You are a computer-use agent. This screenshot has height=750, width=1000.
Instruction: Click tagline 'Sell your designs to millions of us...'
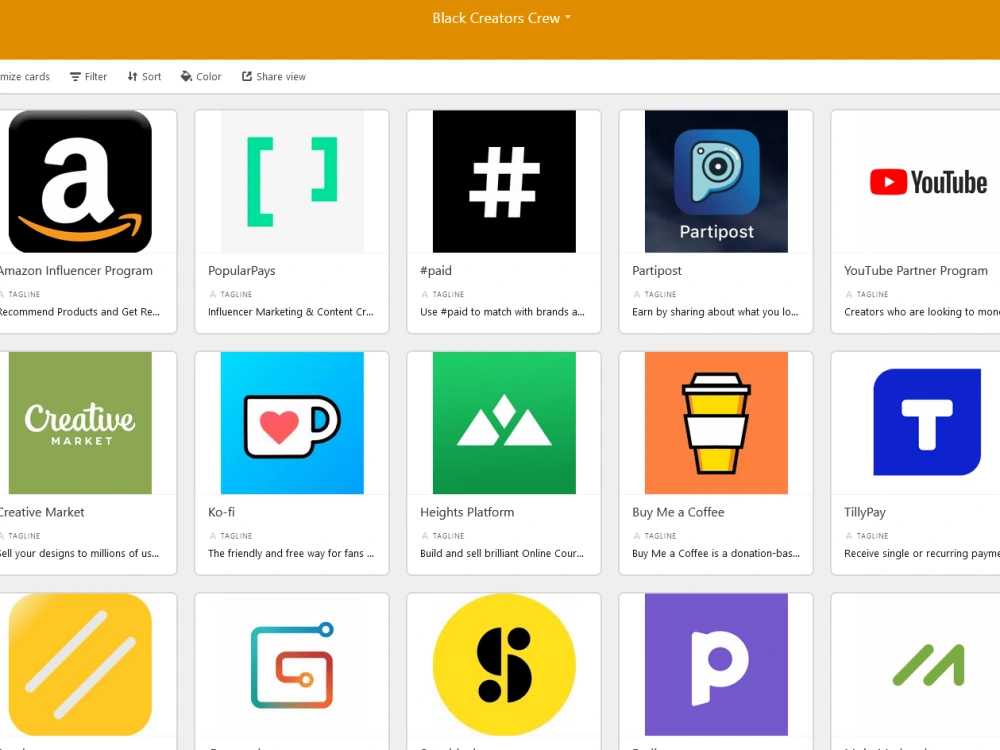[x=80, y=554]
